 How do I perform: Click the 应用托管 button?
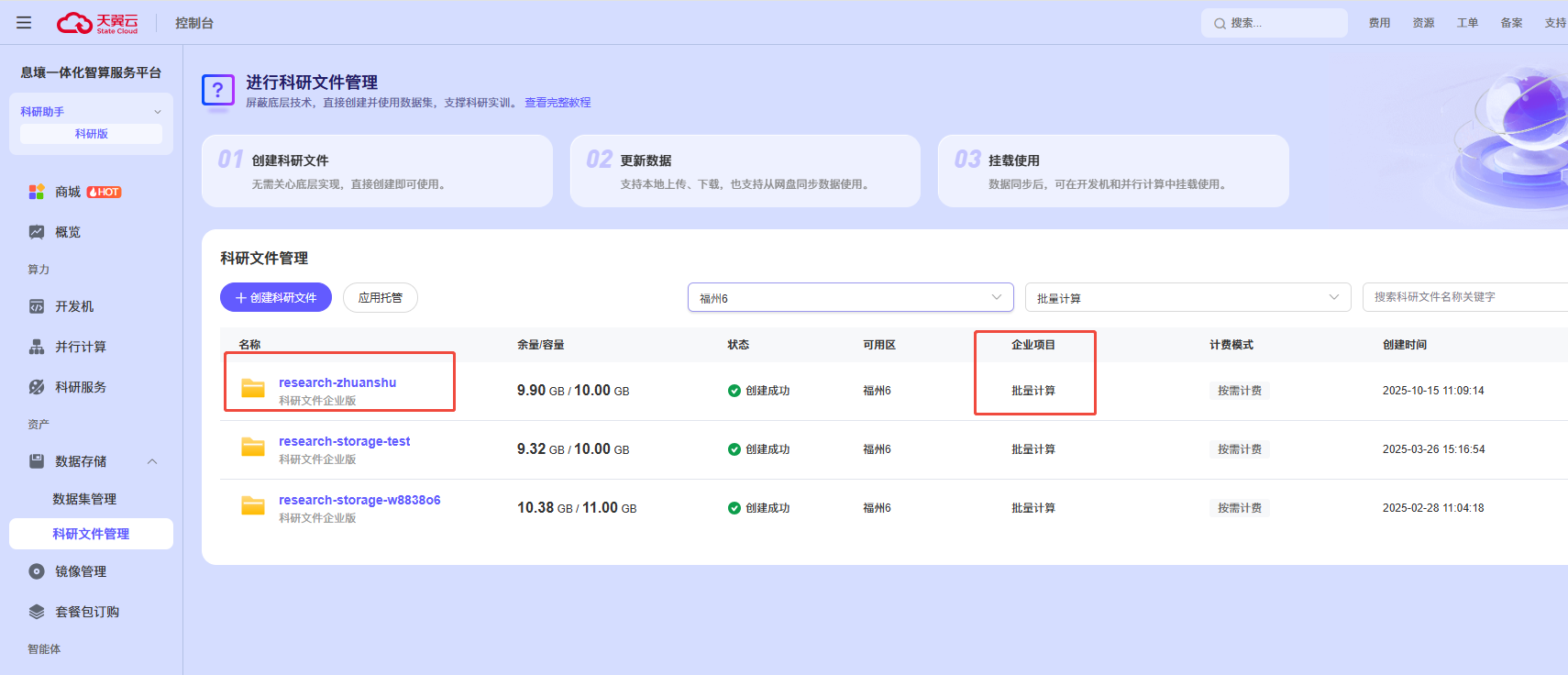(x=380, y=298)
